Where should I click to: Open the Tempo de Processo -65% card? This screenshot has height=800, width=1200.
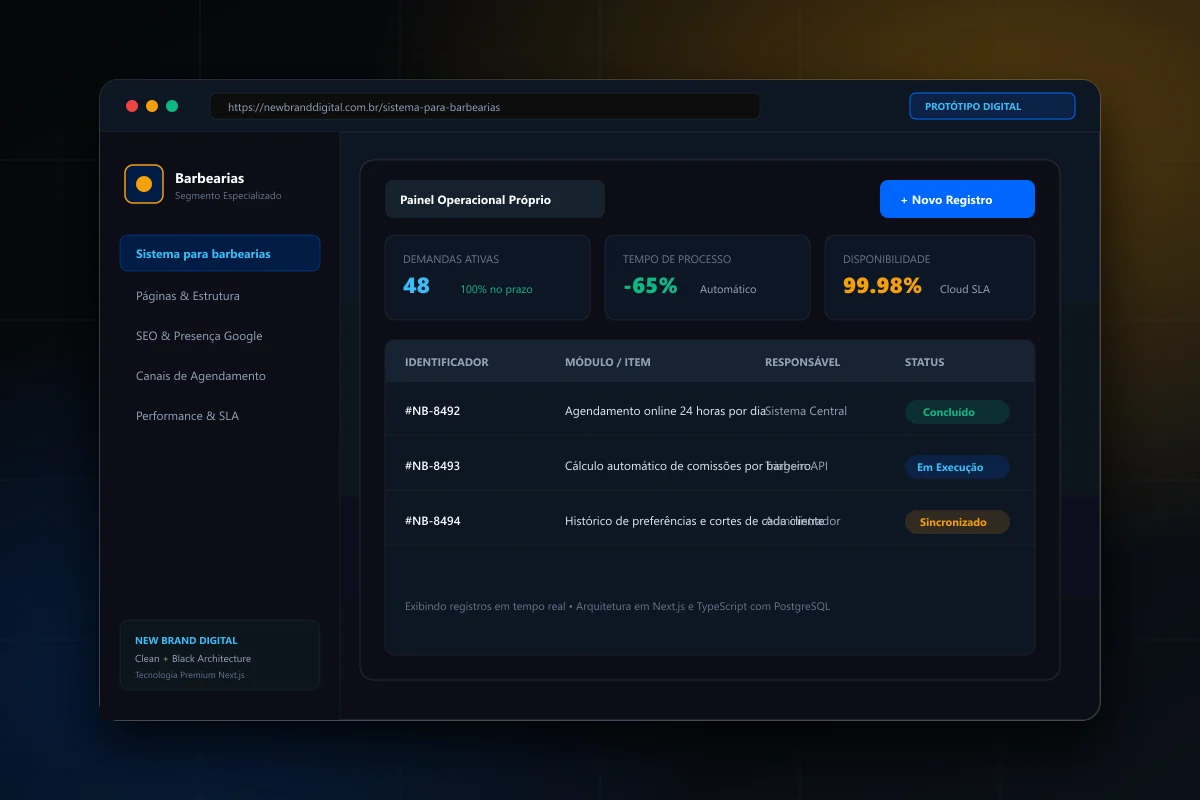707,277
